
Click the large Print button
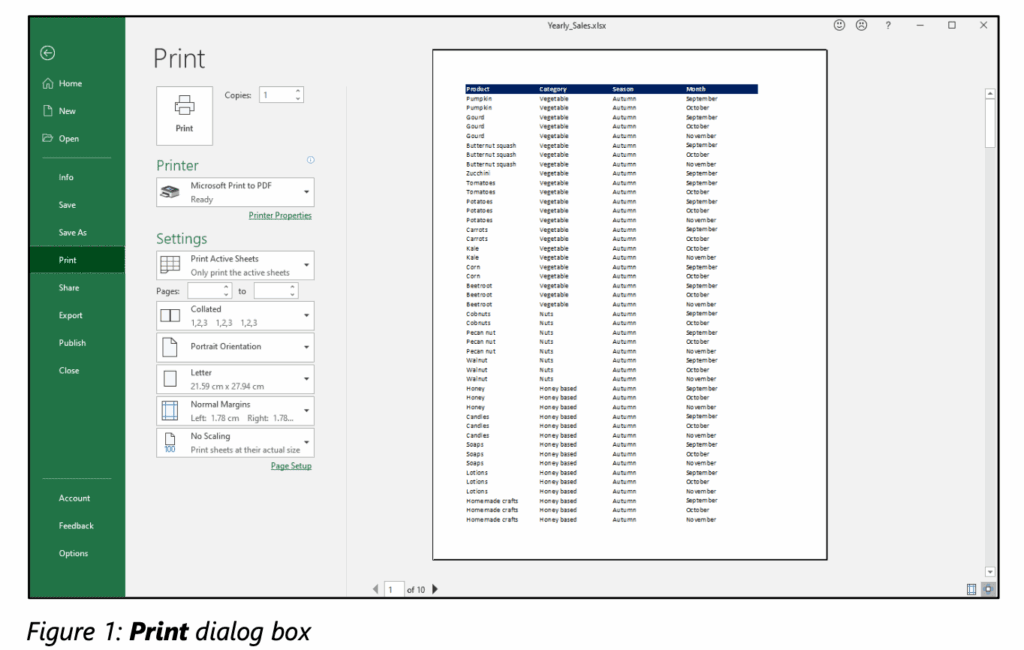(x=184, y=115)
